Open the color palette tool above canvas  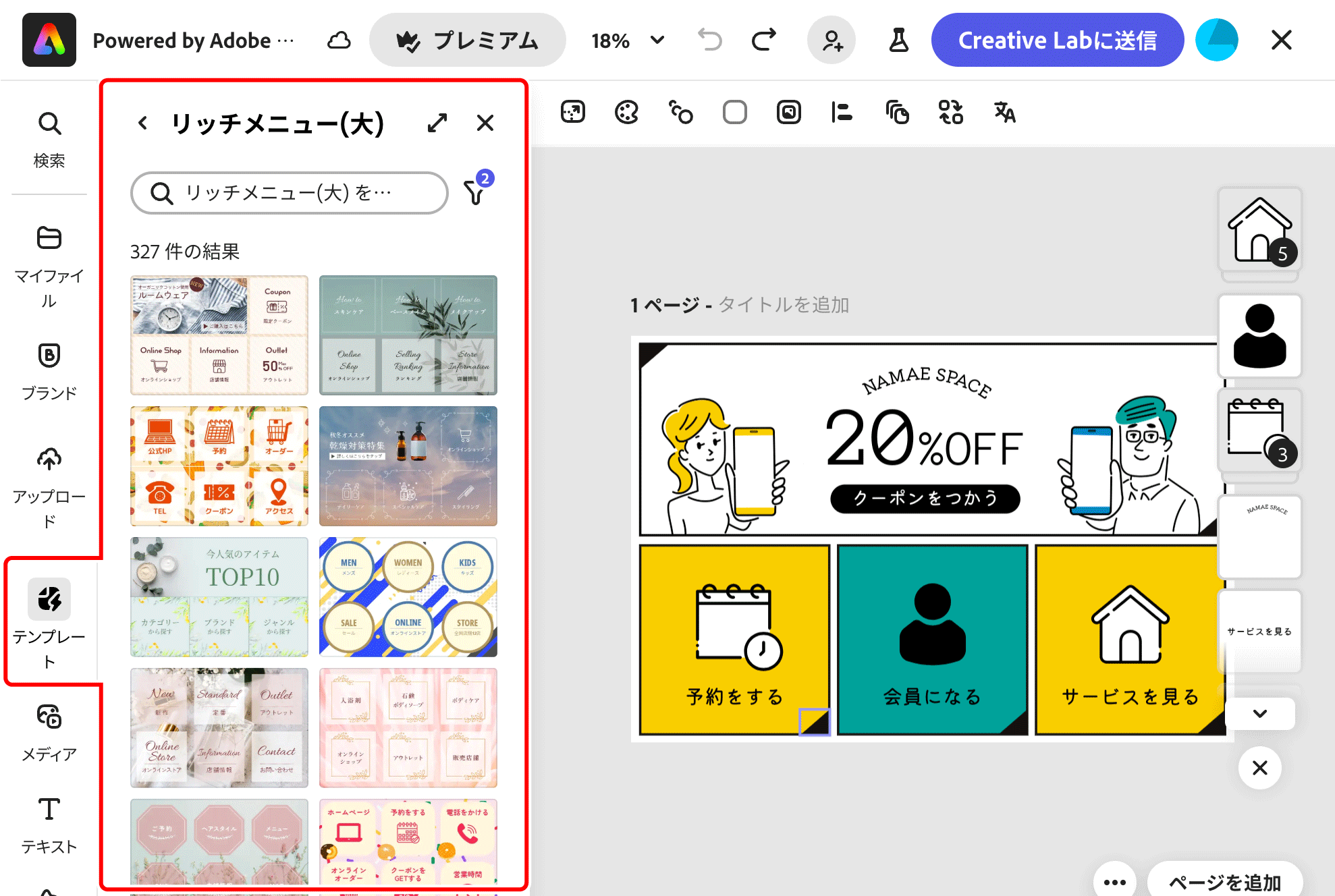(x=626, y=112)
